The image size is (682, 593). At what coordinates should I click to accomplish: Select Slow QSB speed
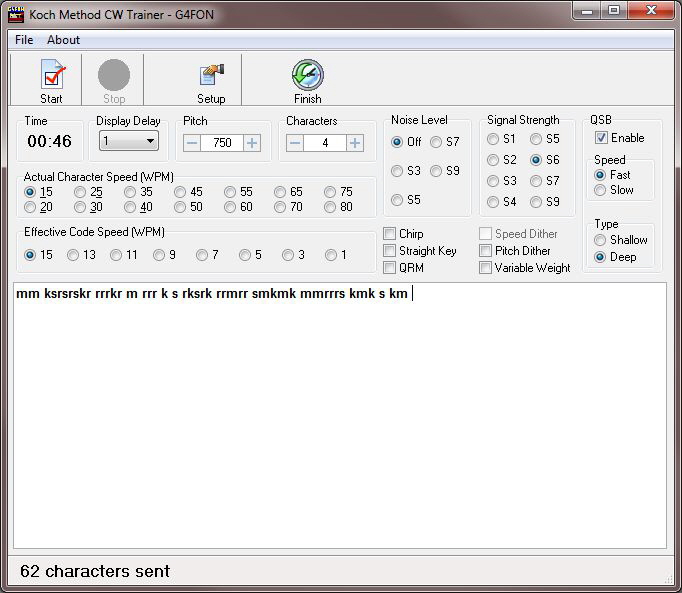coord(601,190)
